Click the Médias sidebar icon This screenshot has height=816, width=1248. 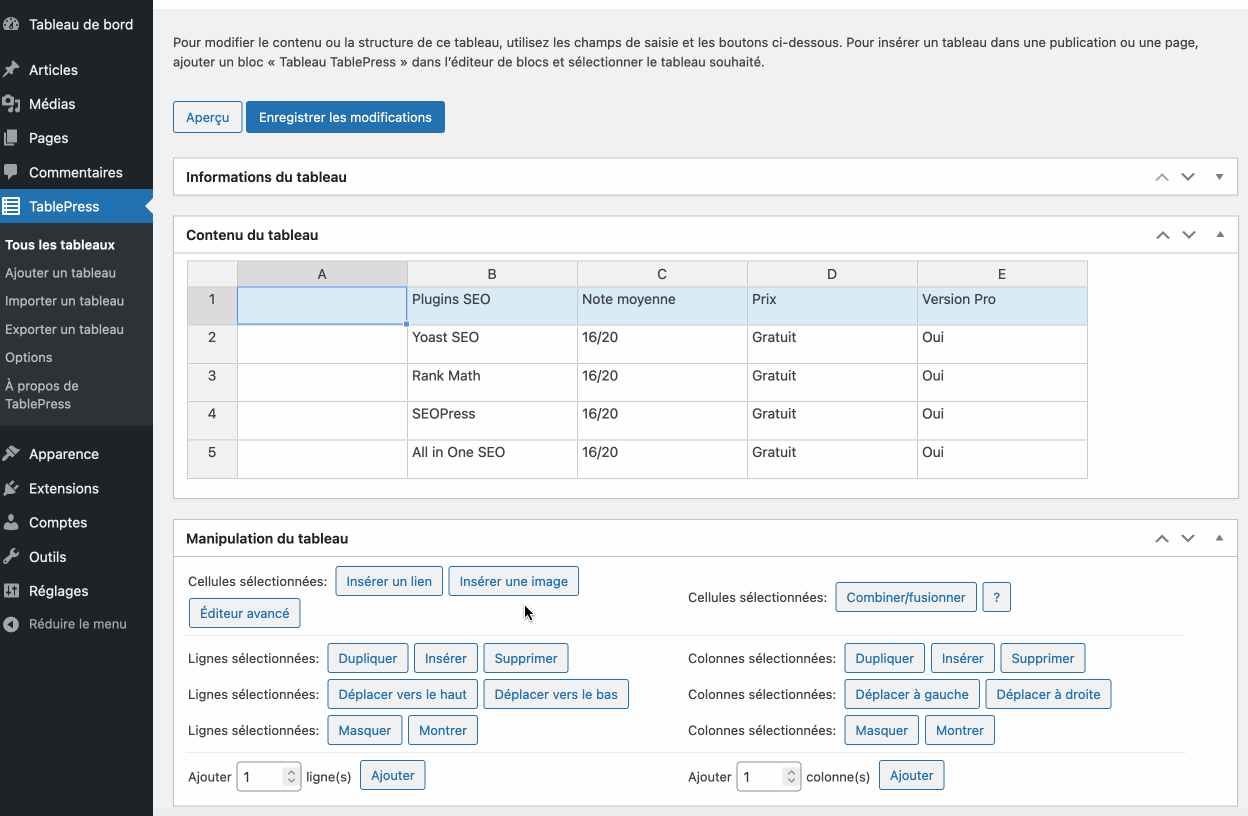pos(11,104)
